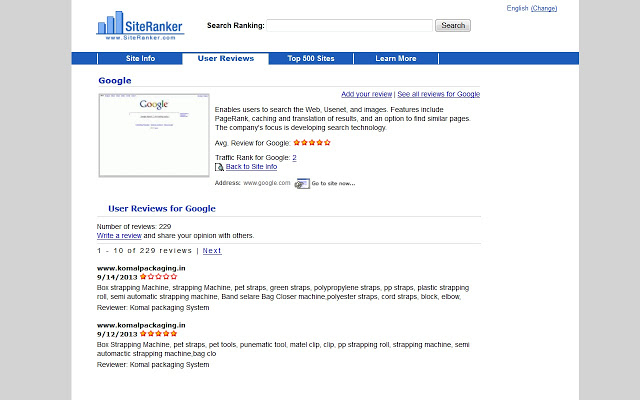Follow the Back to Site Info link

[251, 167]
